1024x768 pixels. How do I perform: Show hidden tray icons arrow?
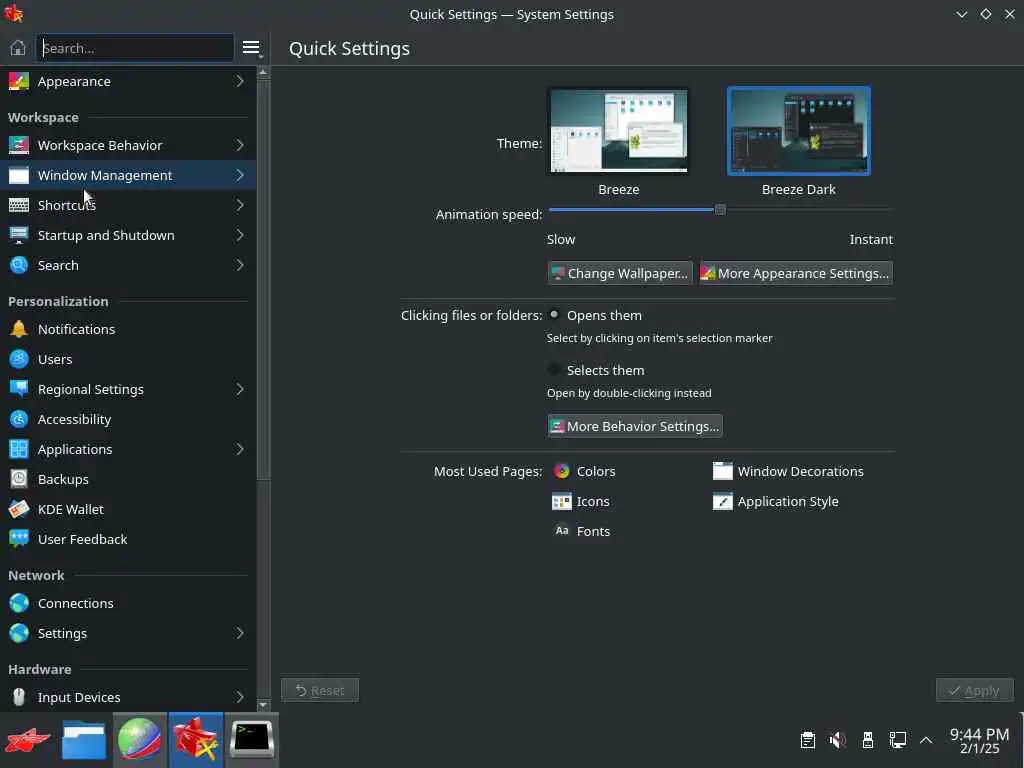click(926, 740)
